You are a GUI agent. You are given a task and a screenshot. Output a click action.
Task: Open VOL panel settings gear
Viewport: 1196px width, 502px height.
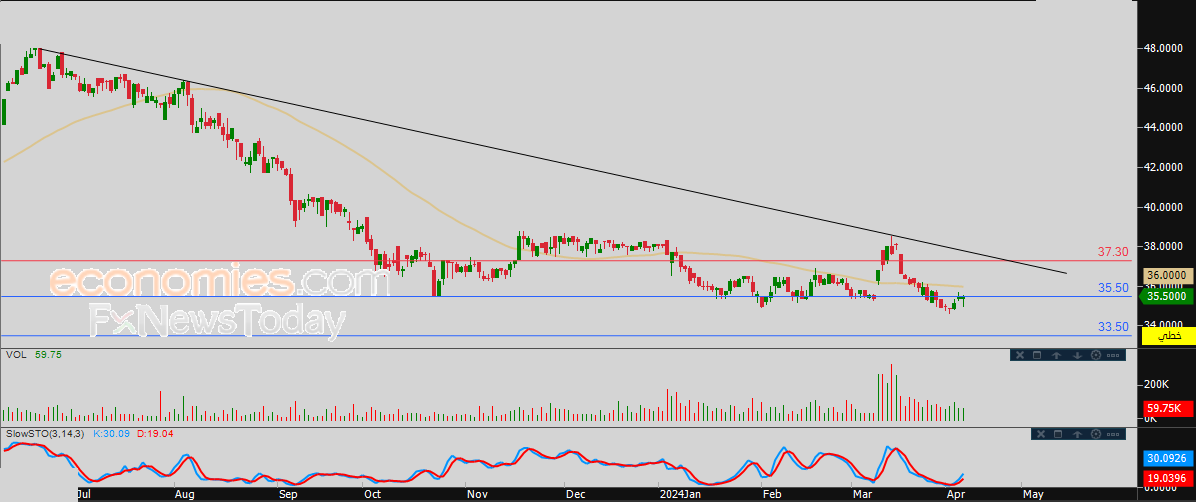click(1096, 355)
